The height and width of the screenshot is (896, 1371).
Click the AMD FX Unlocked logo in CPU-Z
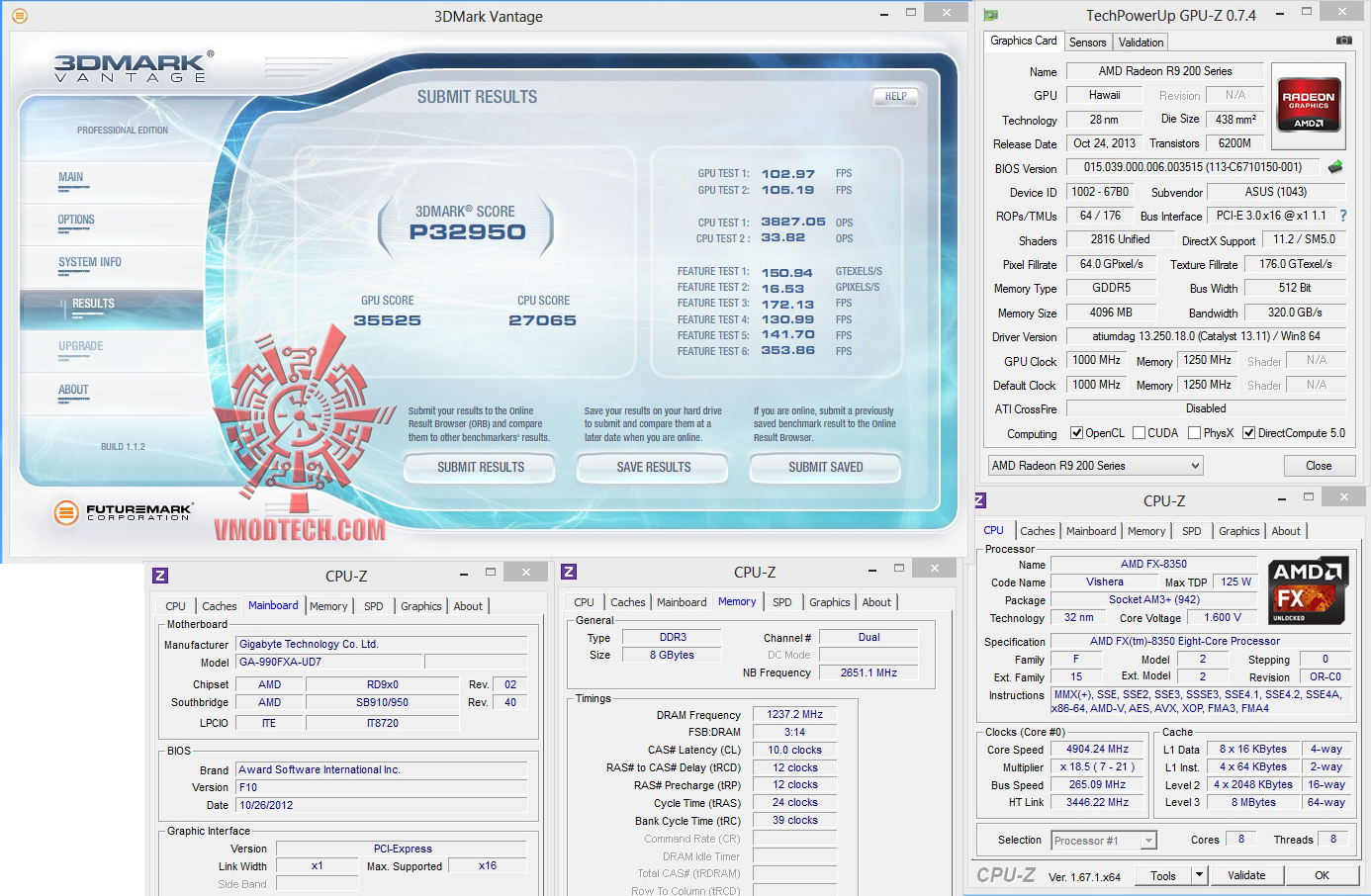coord(1308,591)
